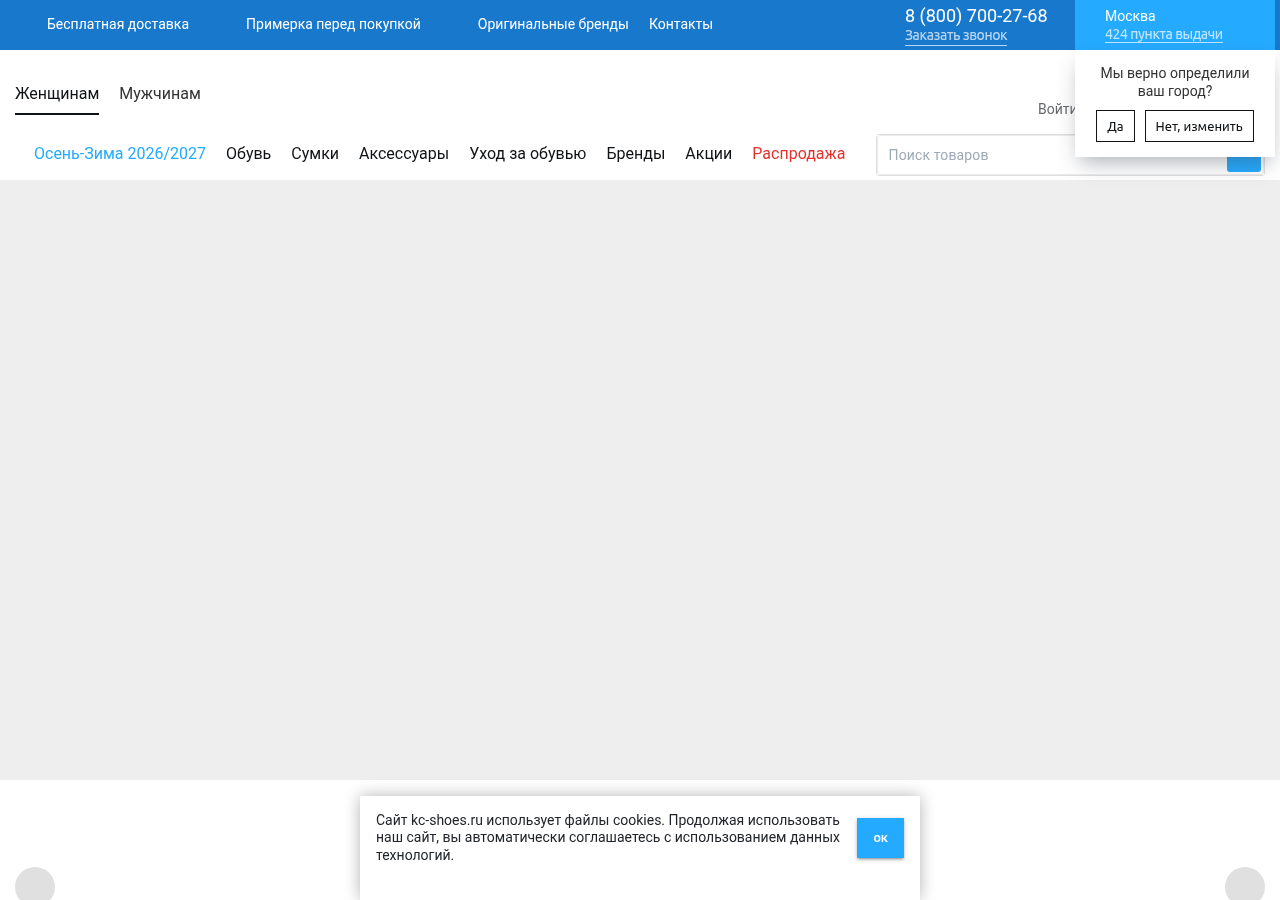Choose Нет, изменить to change city

tap(1199, 126)
